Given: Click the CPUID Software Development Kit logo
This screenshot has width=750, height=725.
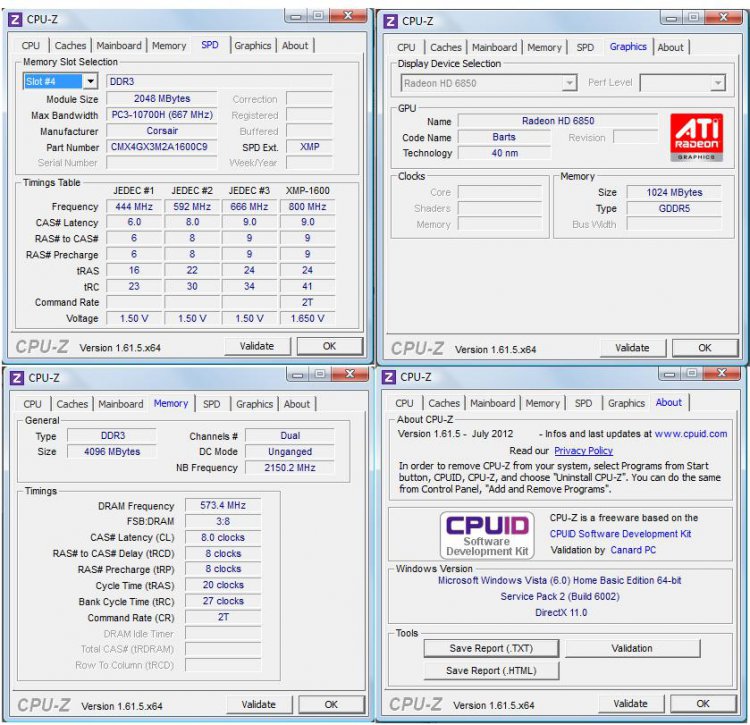Looking at the screenshot, I should point(487,535).
